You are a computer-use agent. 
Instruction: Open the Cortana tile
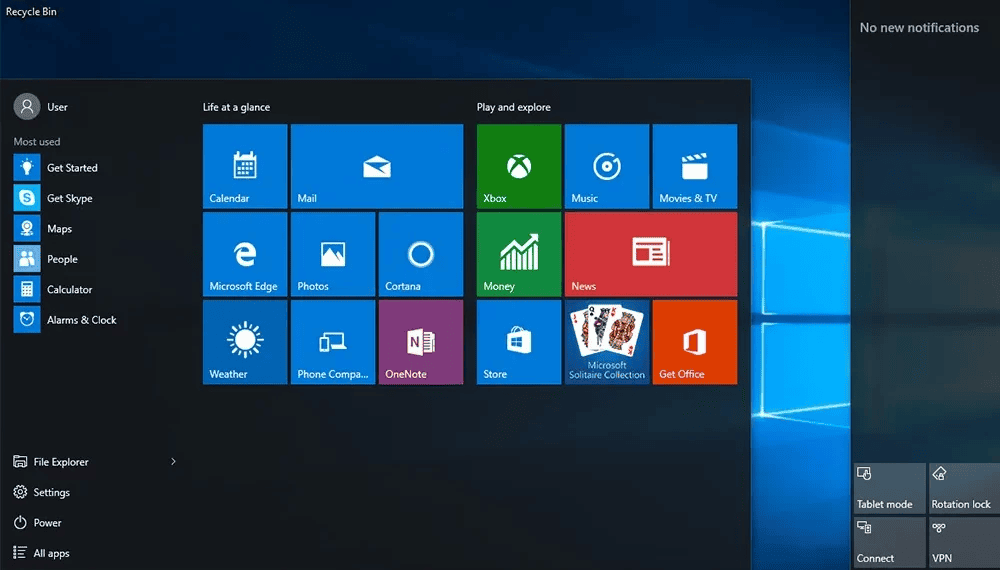(421, 254)
